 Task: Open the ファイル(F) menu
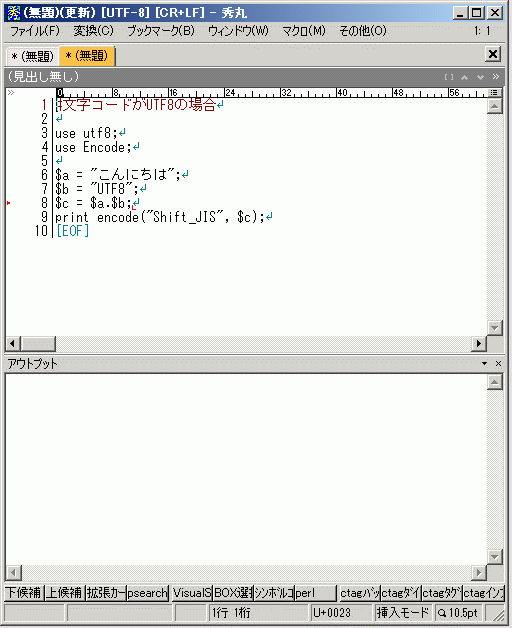[x=34, y=31]
